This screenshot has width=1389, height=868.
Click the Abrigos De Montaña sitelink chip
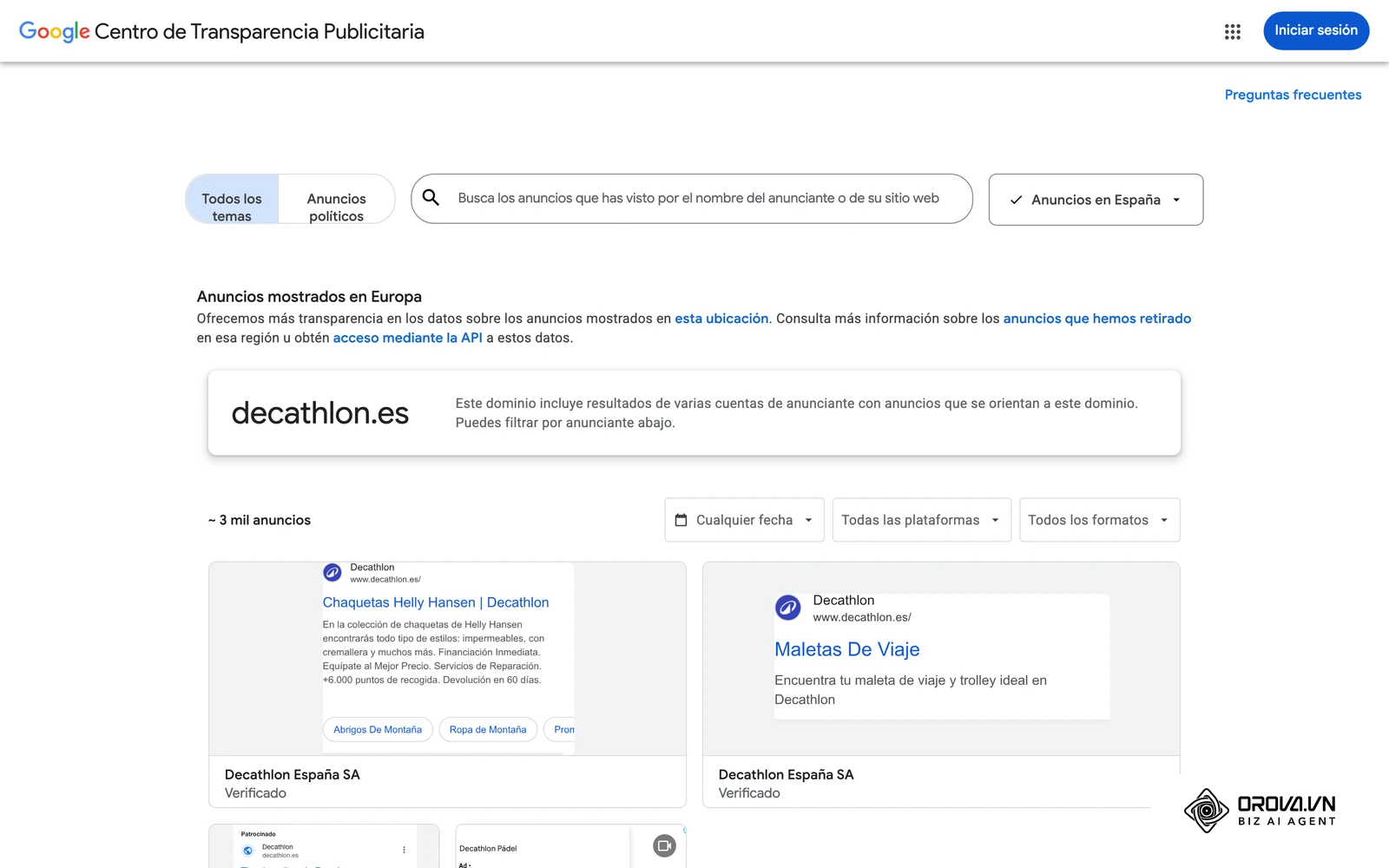click(x=378, y=729)
